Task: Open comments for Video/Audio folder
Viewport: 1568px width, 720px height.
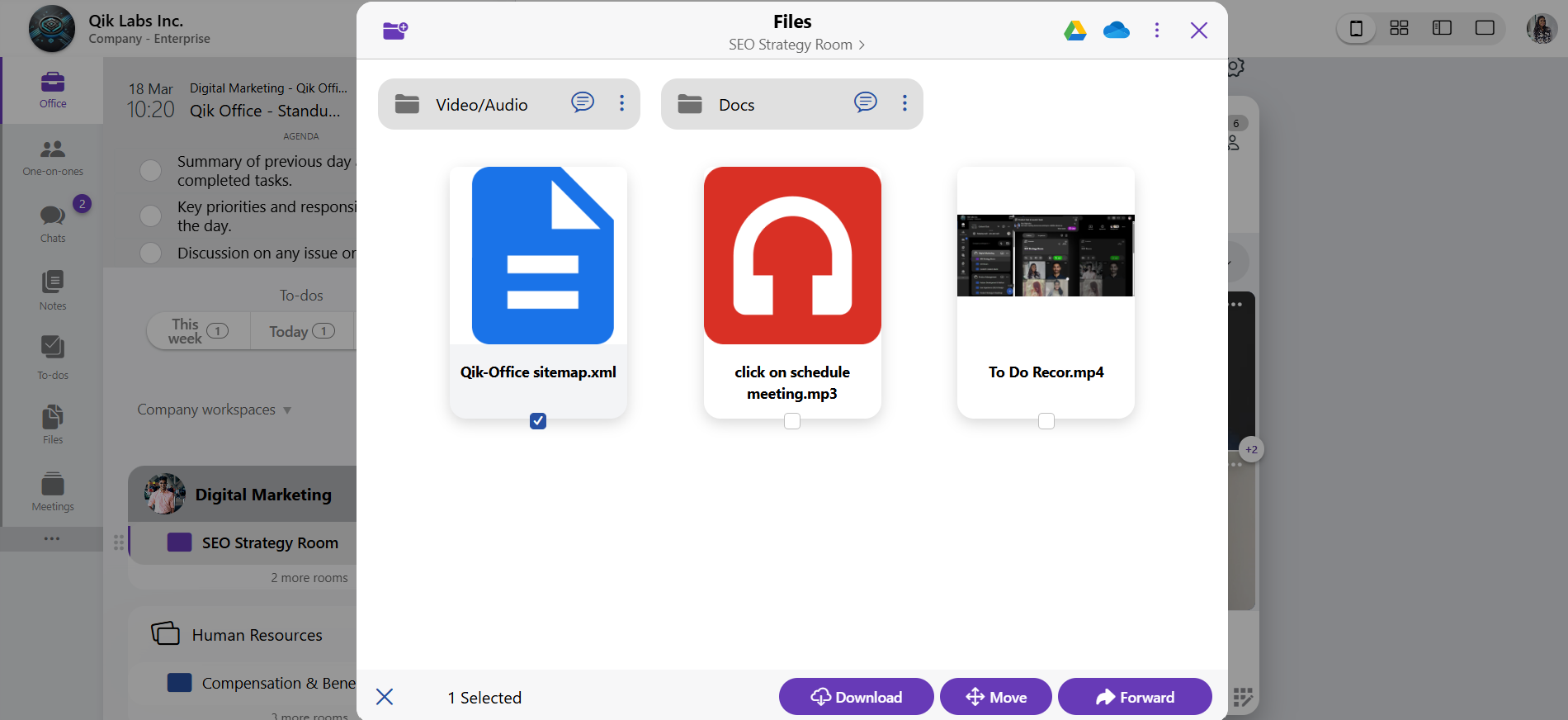Action: point(583,102)
